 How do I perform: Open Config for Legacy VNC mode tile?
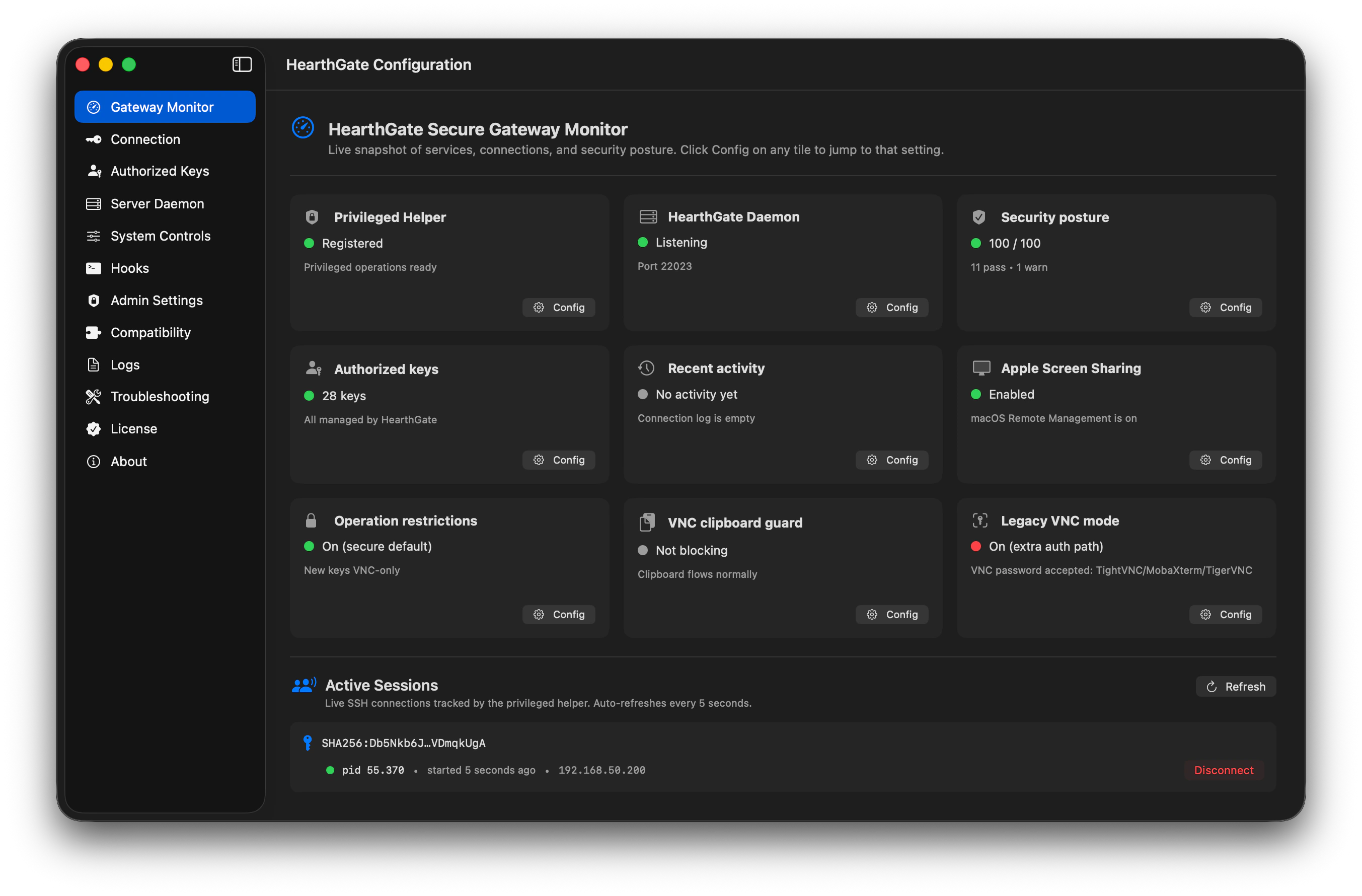pos(1225,615)
